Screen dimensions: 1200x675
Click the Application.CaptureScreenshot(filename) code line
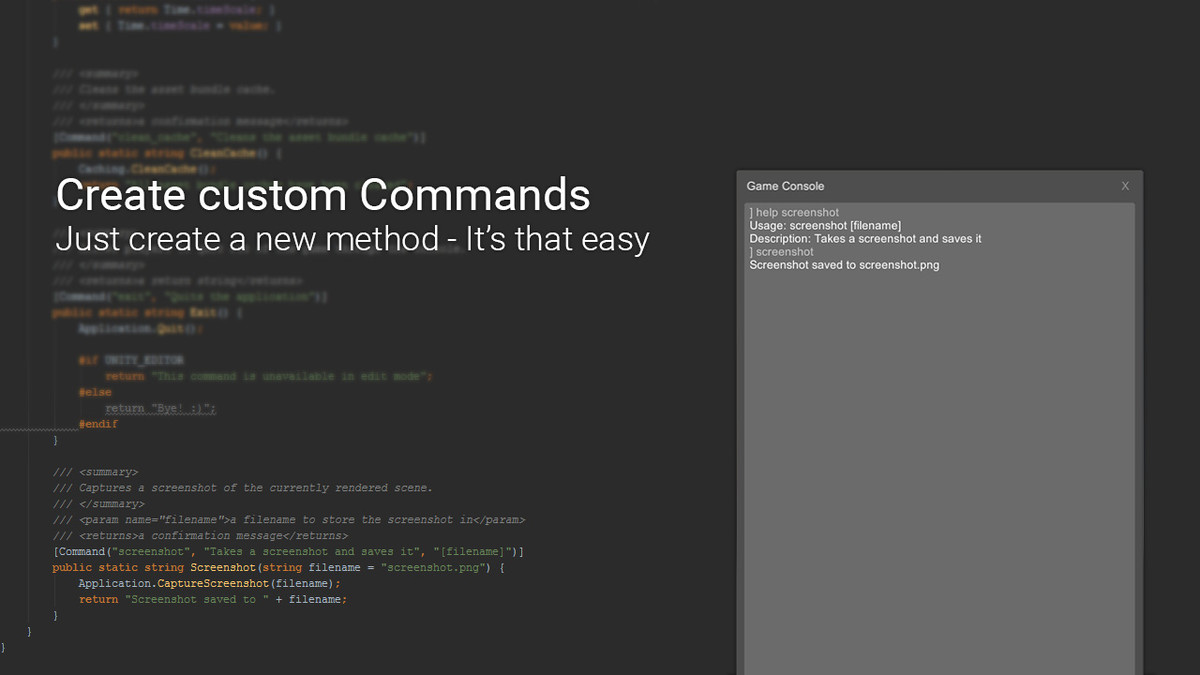[x=210, y=584]
